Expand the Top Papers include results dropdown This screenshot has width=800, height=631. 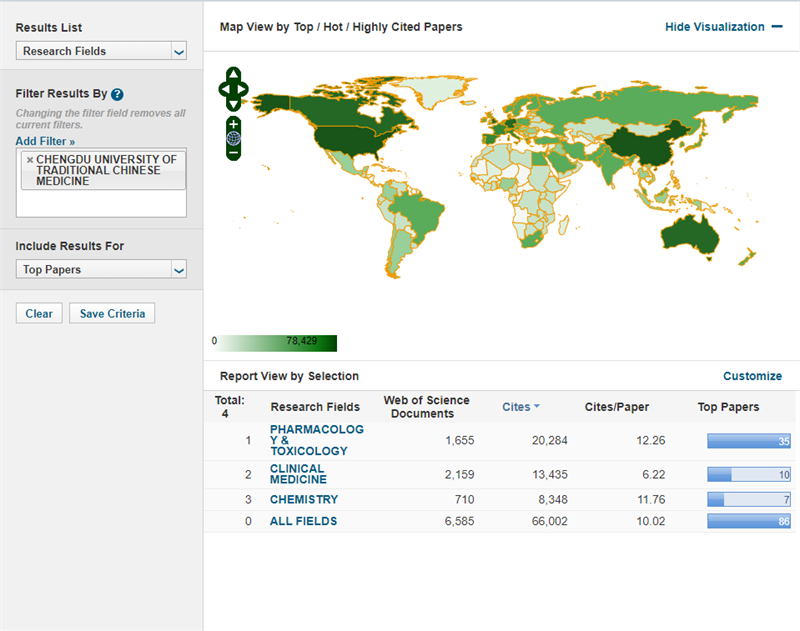pyautogui.click(x=102, y=269)
